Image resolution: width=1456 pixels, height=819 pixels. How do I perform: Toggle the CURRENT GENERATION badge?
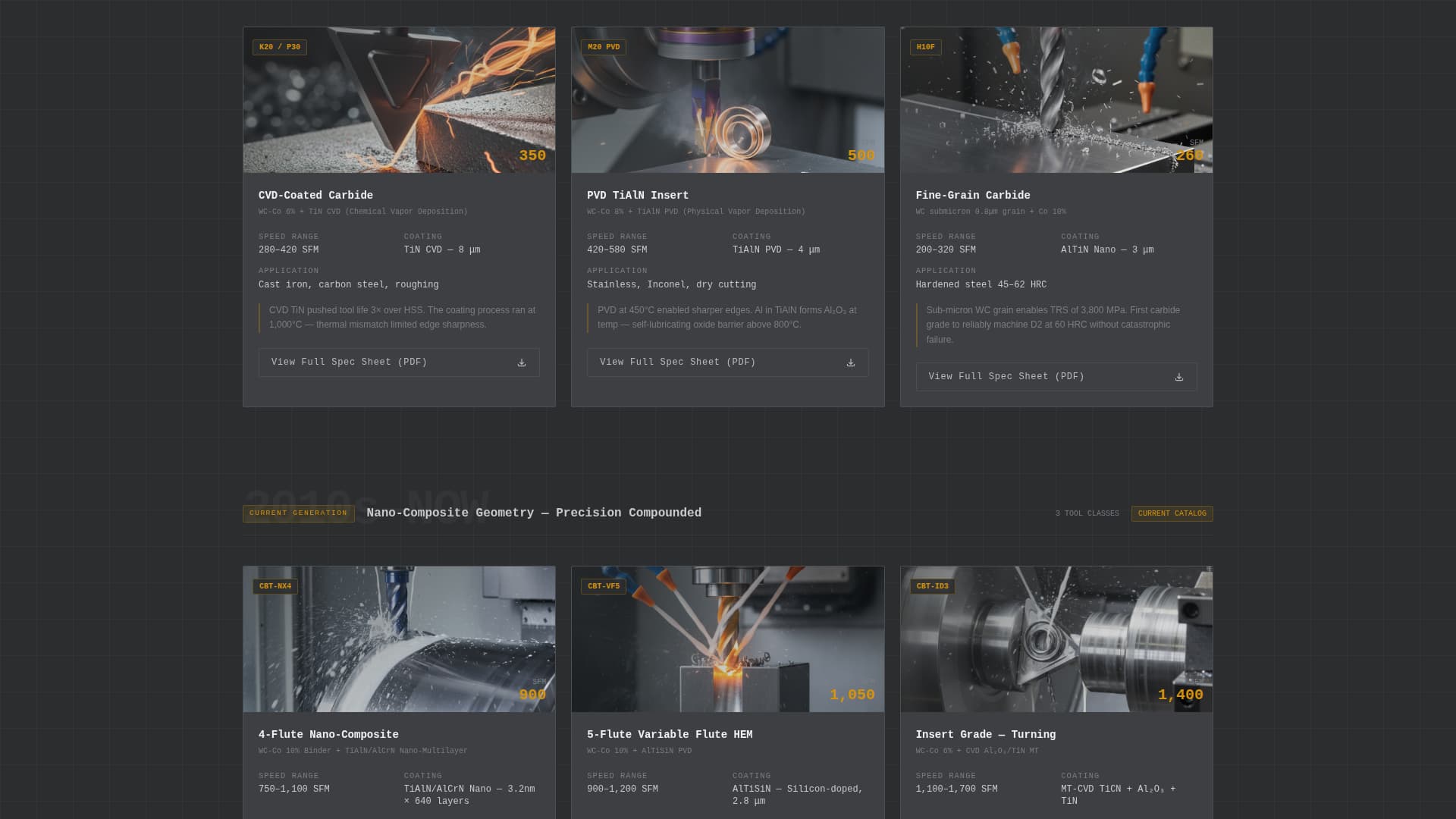[x=298, y=513]
